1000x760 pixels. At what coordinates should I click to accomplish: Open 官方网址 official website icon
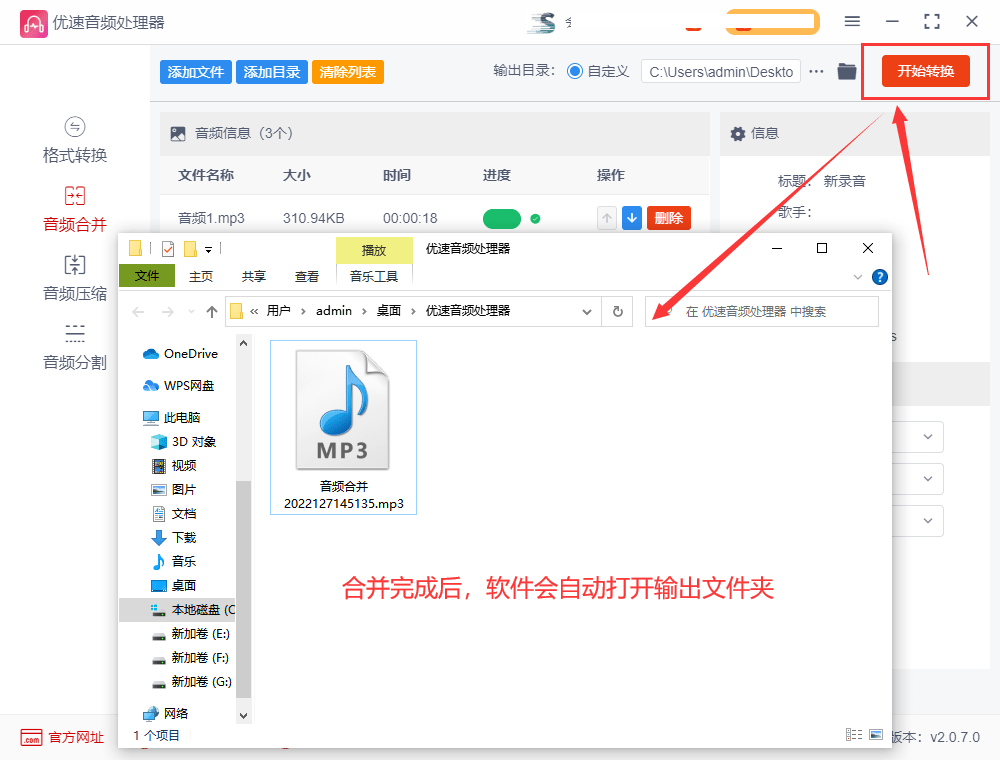(x=31, y=737)
